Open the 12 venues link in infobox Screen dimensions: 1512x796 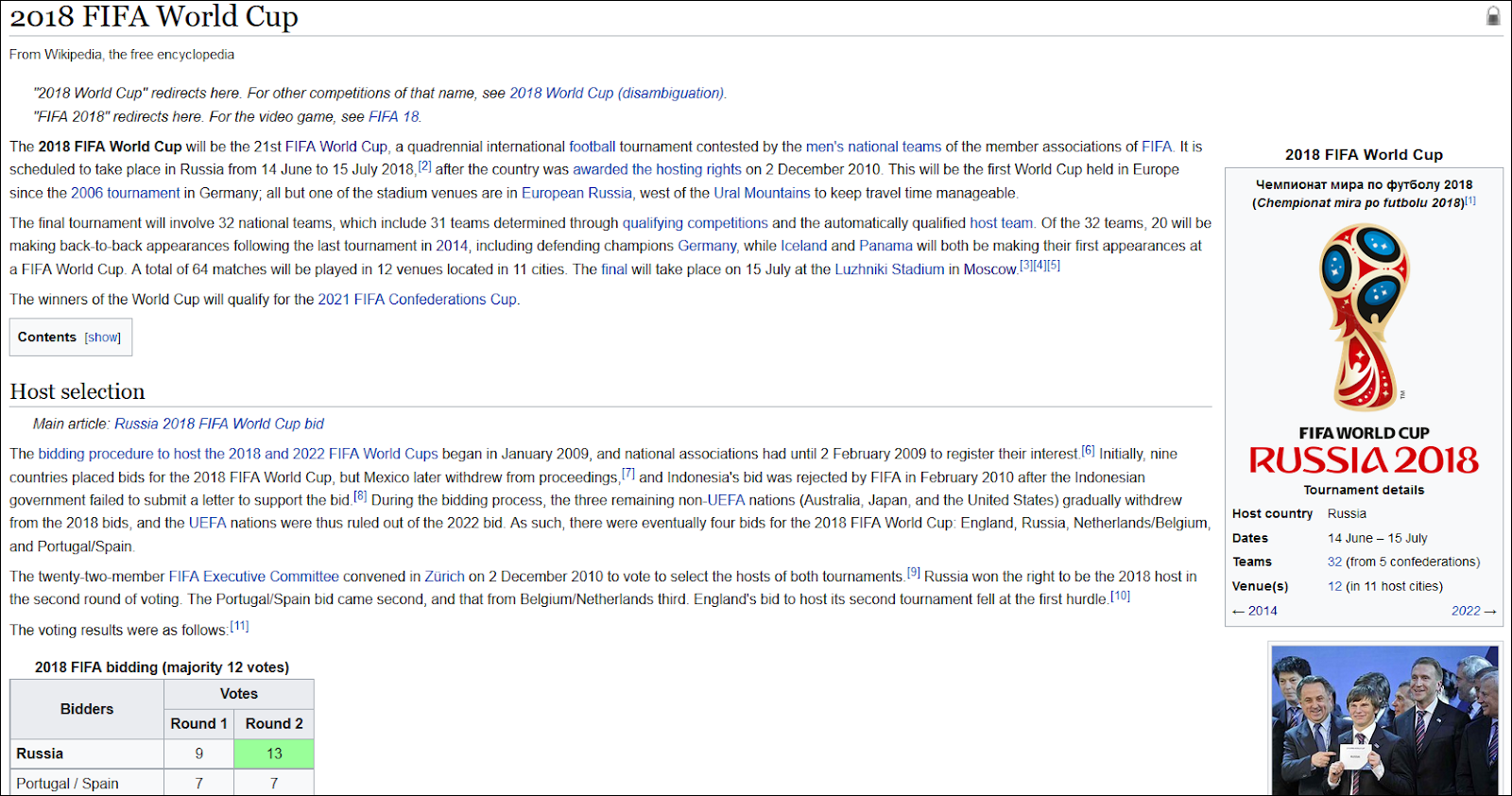(1334, 586)
